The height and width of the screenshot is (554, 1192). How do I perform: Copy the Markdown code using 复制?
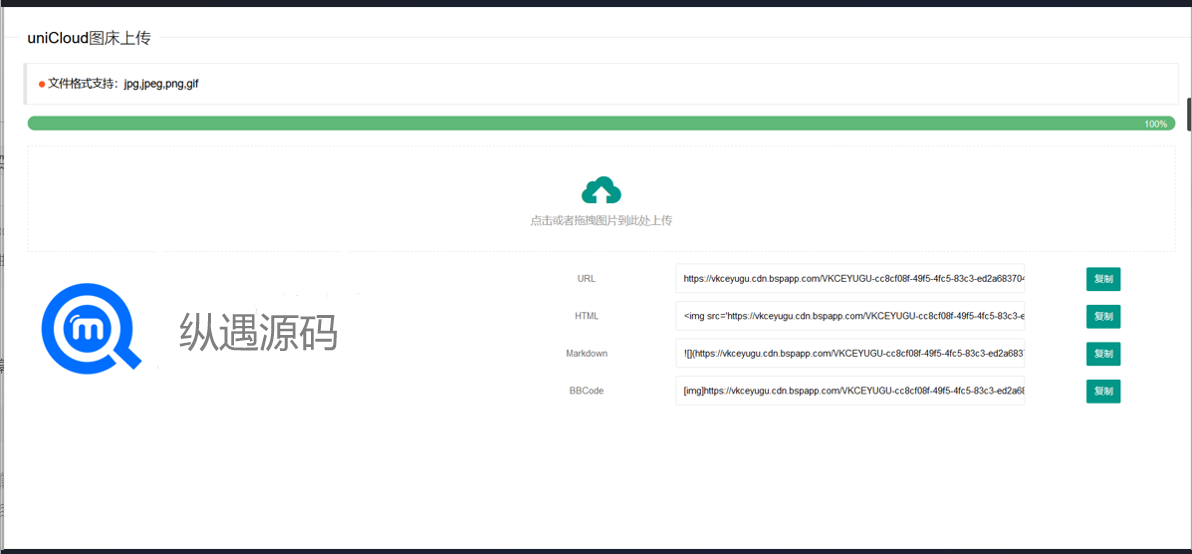click(1103, 354)
